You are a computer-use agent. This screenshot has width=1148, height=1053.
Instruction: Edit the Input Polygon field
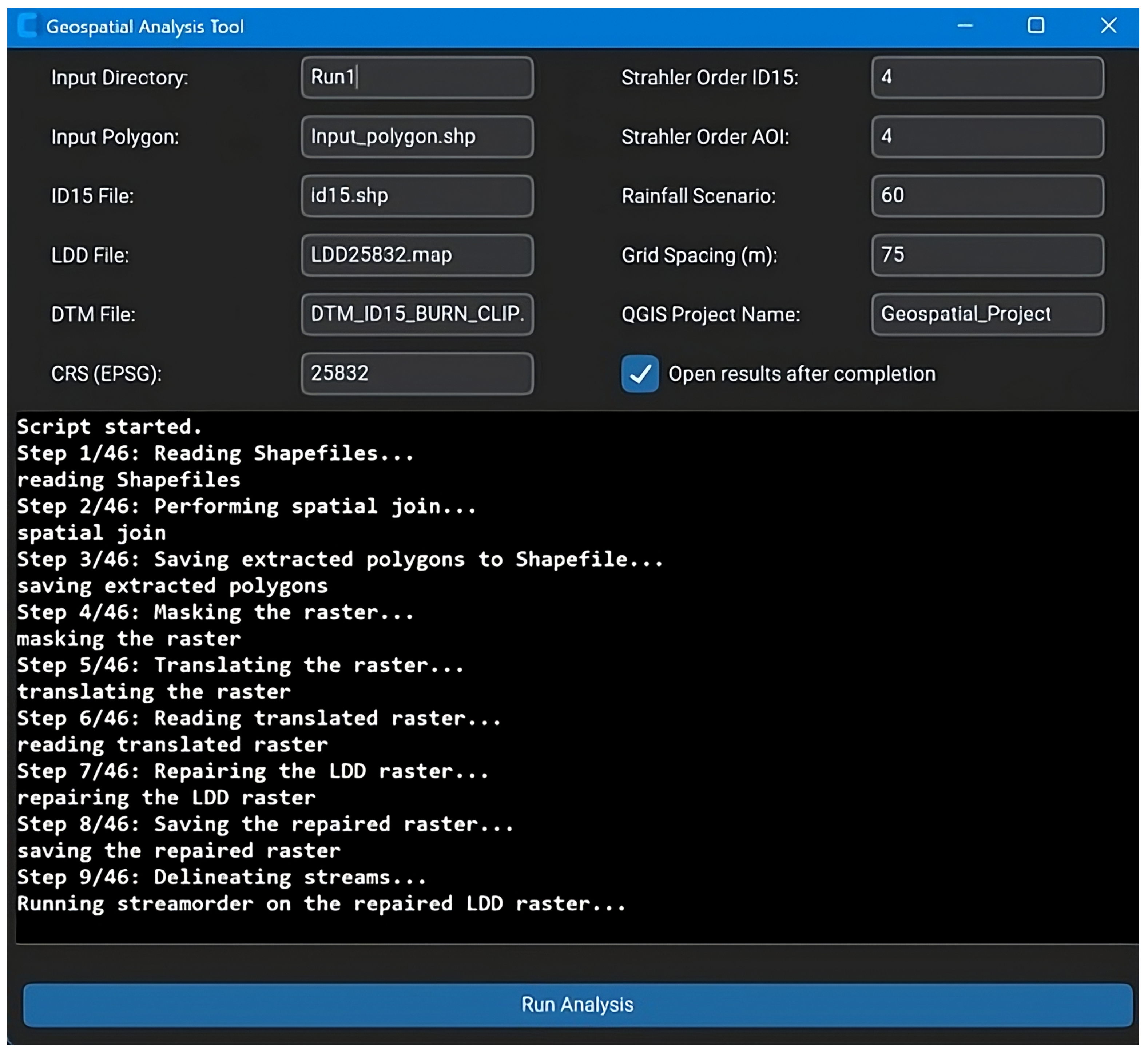point(417,137)
